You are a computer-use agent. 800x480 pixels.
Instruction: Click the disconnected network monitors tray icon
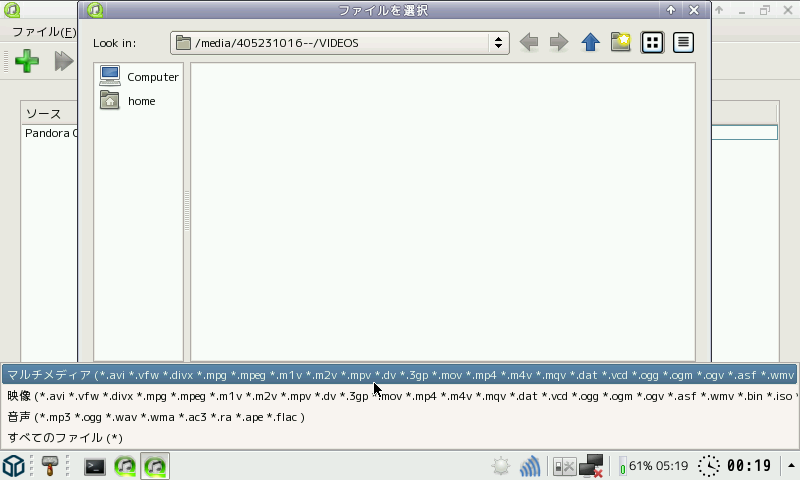tap(592, 466)
